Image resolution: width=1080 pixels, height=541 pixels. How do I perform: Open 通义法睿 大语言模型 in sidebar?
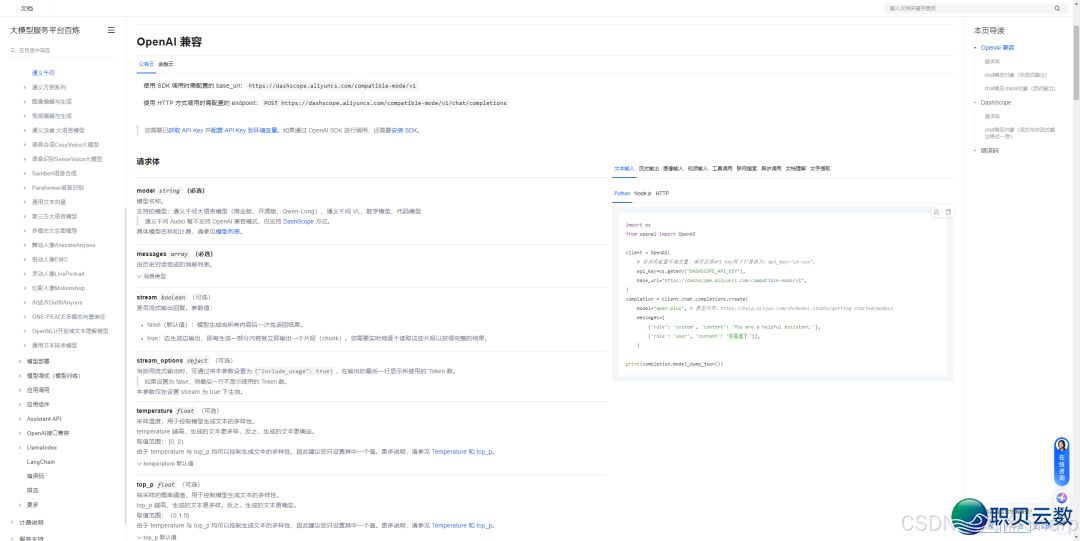pos(58,130)
